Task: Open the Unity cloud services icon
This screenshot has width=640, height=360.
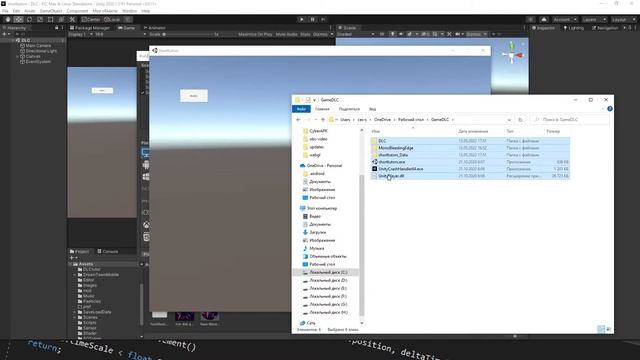Action: tap(544, 19)
